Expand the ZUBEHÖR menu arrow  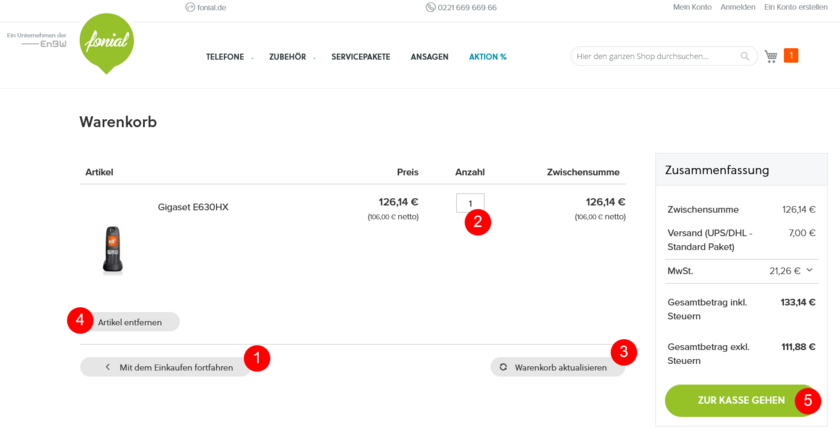(314, 58)
